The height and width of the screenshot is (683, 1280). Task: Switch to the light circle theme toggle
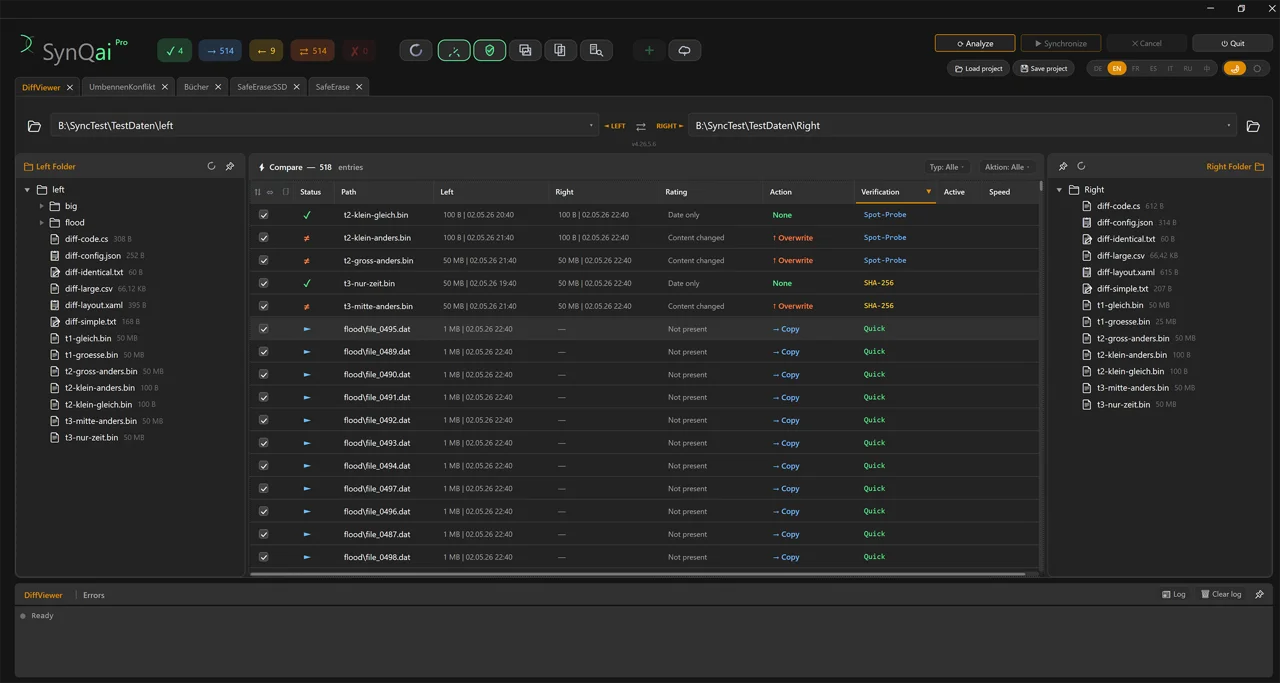1257,68
